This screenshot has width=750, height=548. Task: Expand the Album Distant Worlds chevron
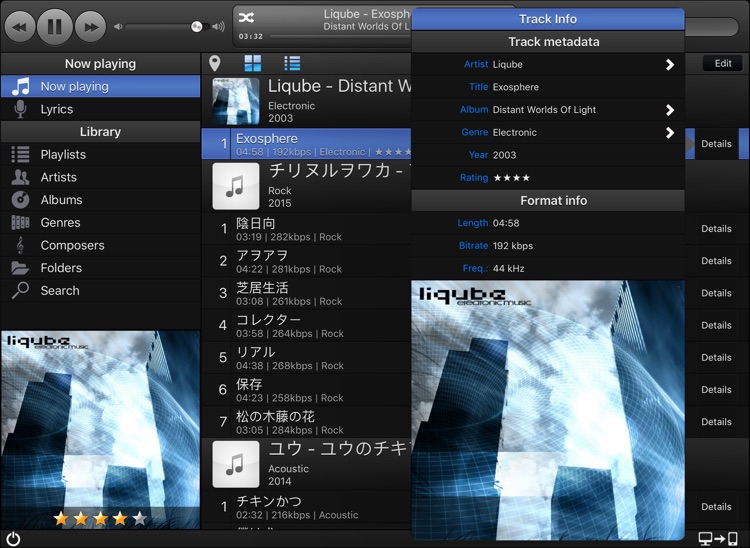point(670,110)
